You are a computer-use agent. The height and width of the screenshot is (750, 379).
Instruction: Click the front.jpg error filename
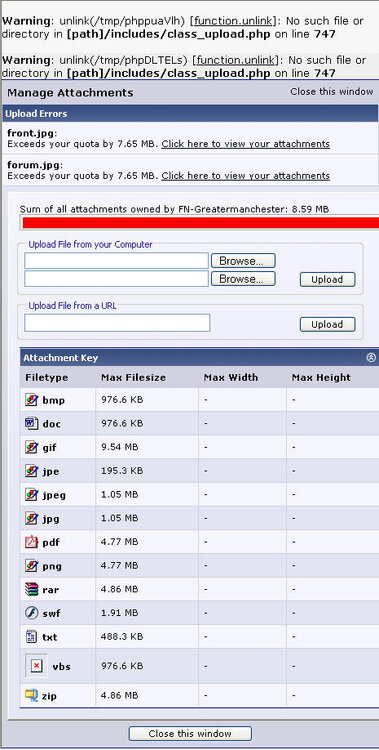31,133
